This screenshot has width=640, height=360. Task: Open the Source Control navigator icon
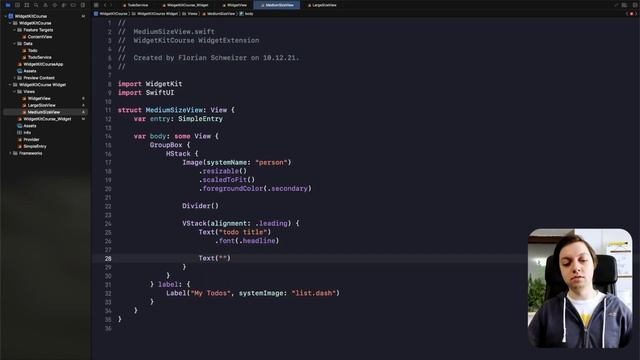[17, 5]
